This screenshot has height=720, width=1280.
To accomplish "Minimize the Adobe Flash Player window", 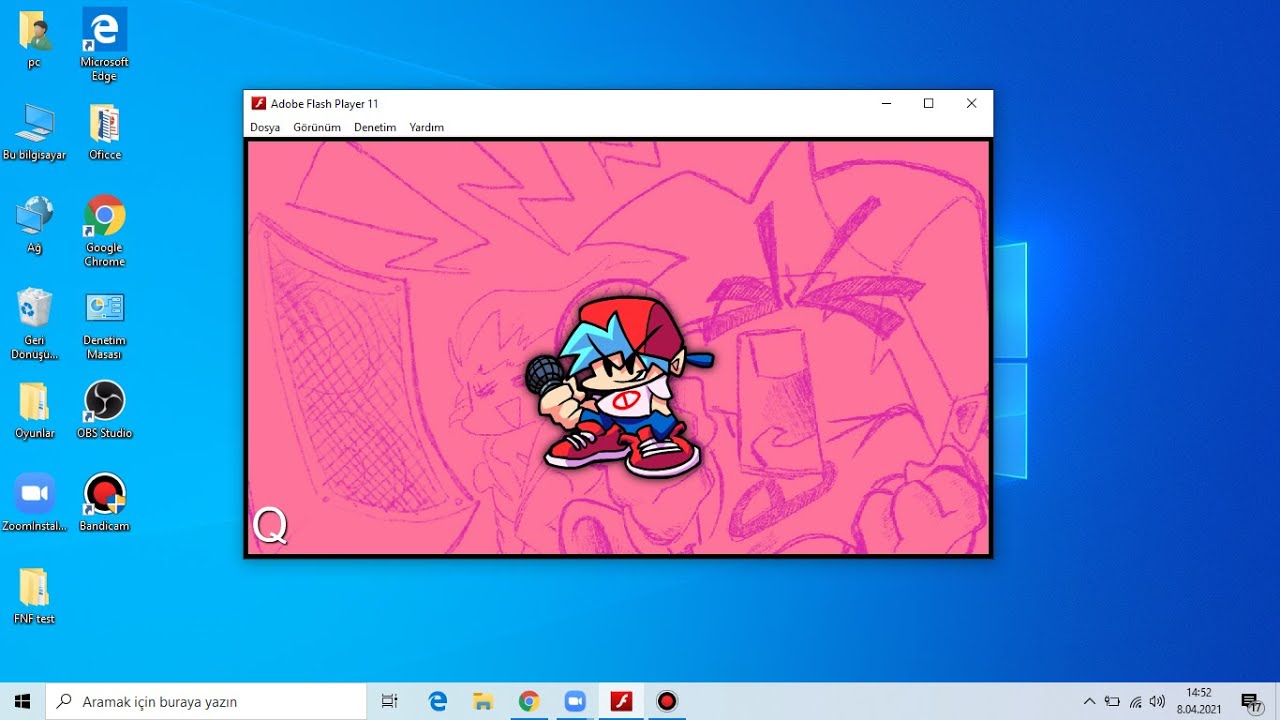I will (x=886, y=103).
